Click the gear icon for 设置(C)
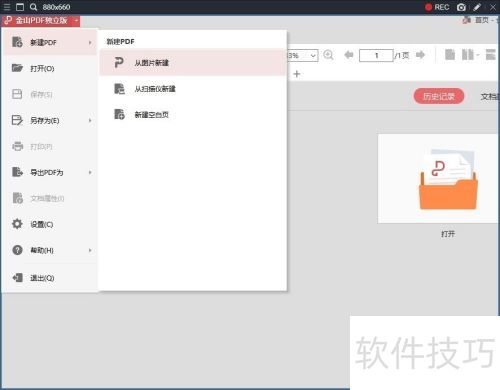This screenshot has height=390, width=500. pyautogui.click(x=17, y=224)
